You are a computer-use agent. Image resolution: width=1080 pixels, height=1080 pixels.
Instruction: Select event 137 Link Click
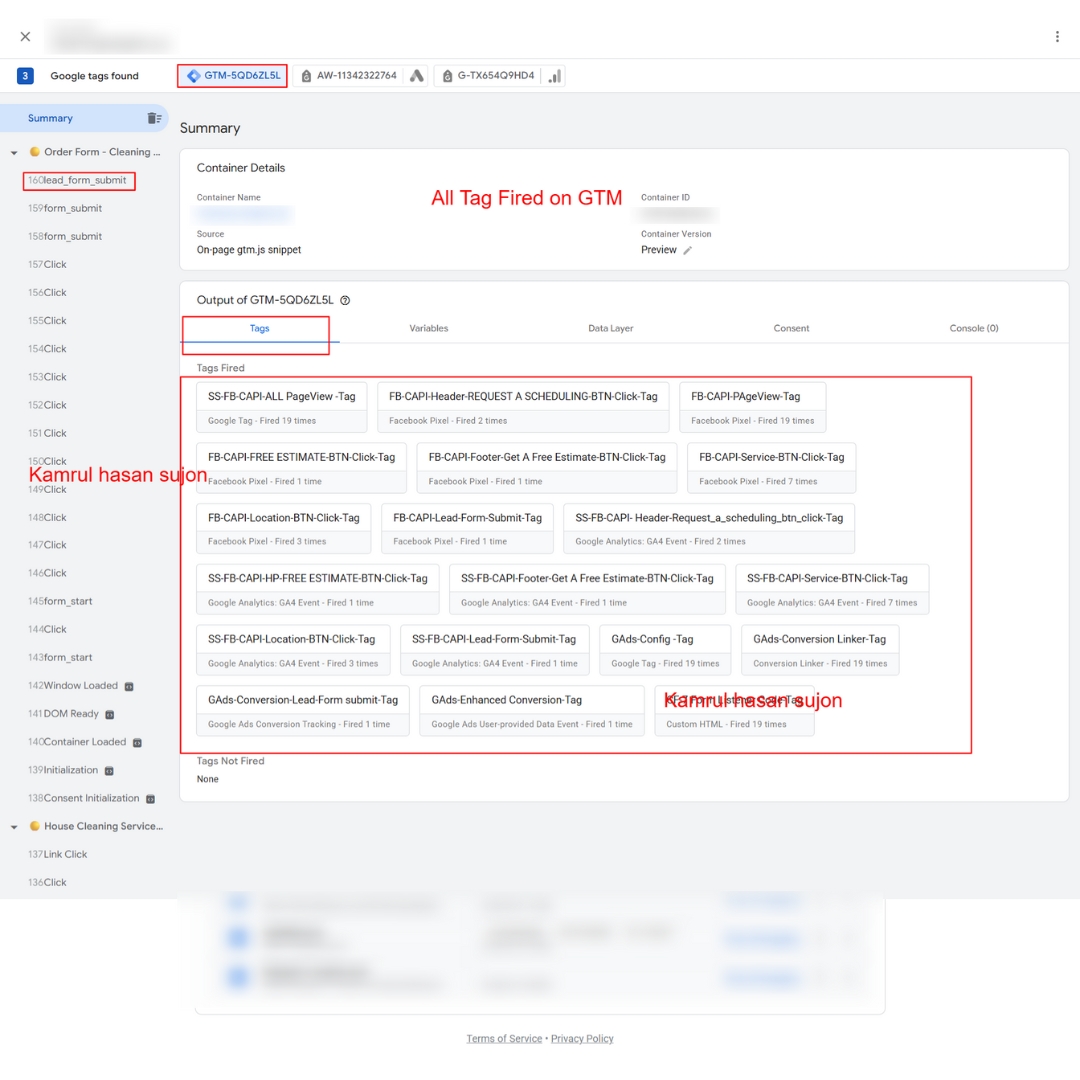click(58, 855)
